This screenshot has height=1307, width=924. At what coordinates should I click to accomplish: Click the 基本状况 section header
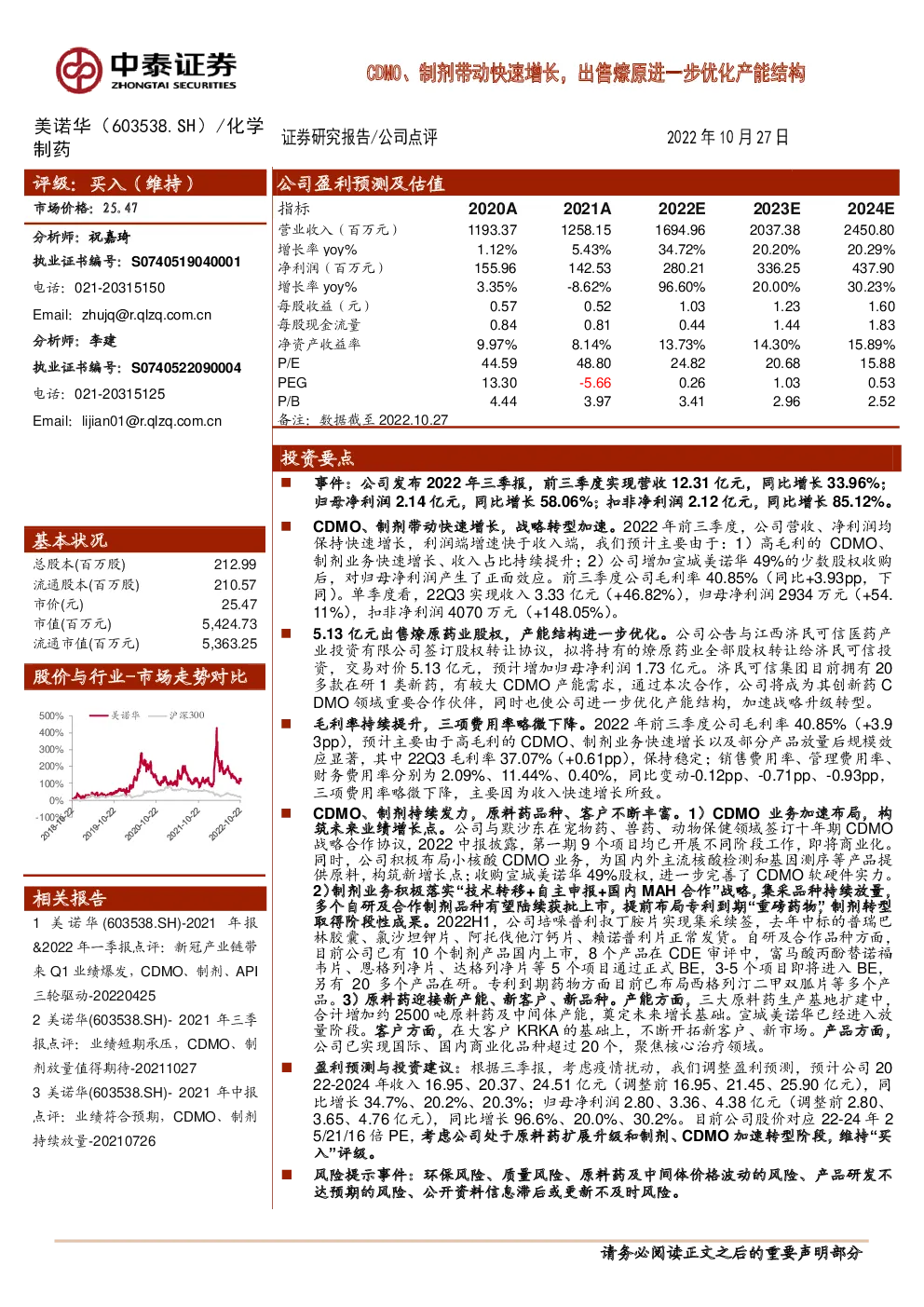coord(143,540)
